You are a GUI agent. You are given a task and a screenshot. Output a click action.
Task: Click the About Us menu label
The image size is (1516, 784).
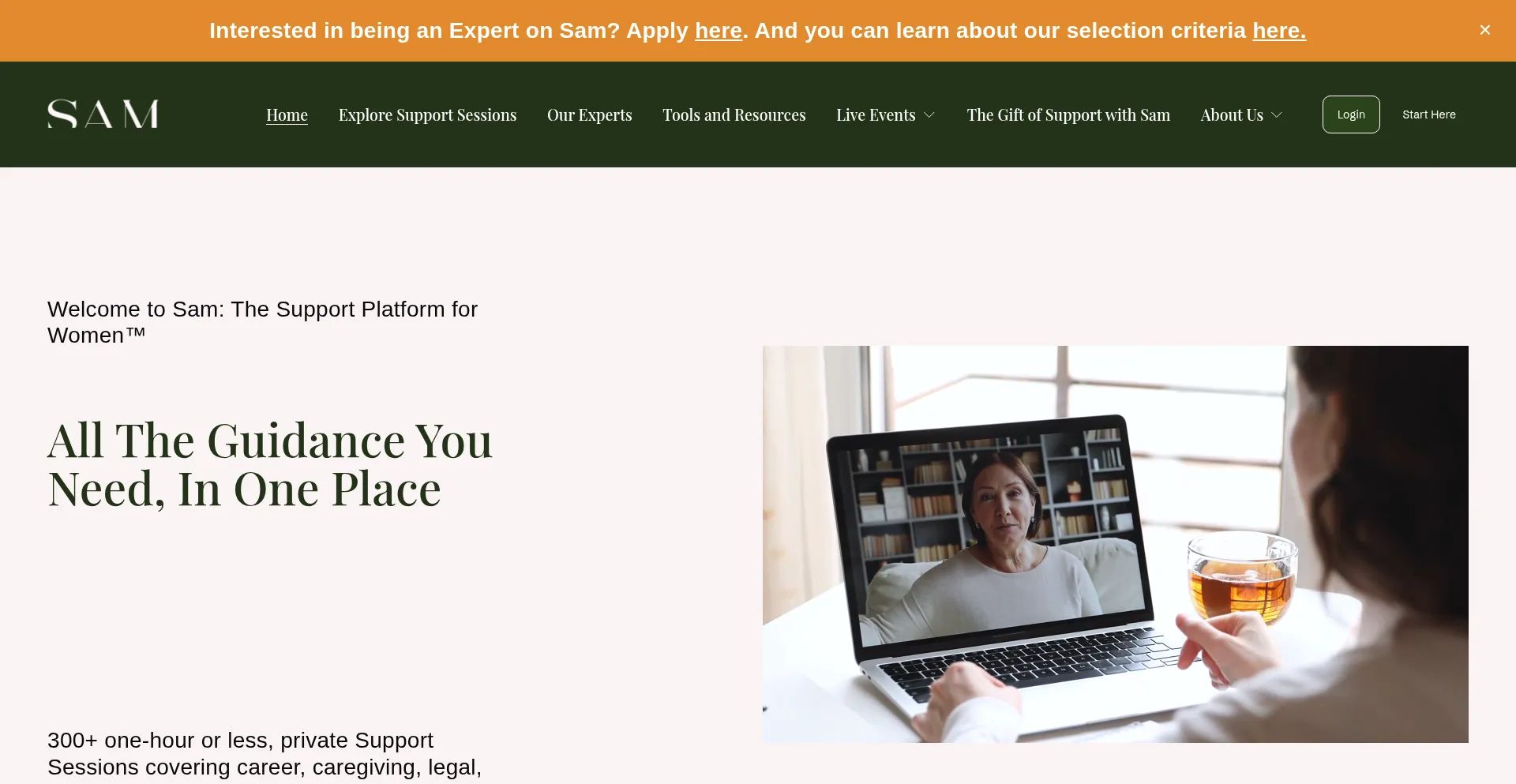point(1231,115)
